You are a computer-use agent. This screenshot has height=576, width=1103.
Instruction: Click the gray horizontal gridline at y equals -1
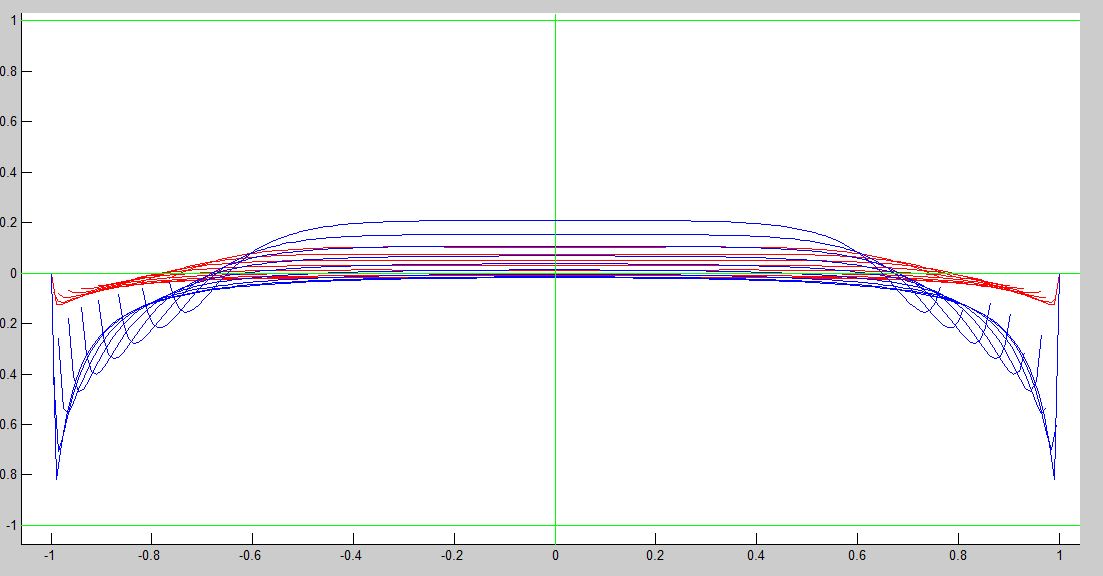tap(300, 525)
